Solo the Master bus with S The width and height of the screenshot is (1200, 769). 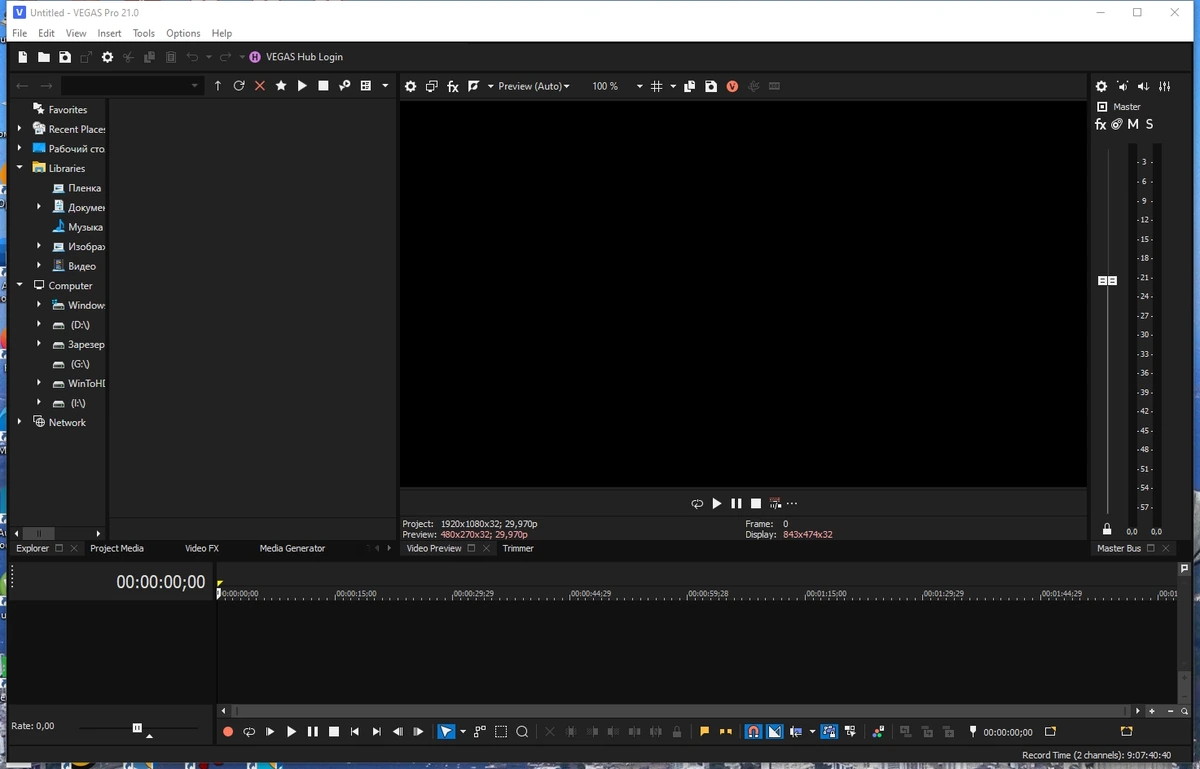pos(1149,125)
